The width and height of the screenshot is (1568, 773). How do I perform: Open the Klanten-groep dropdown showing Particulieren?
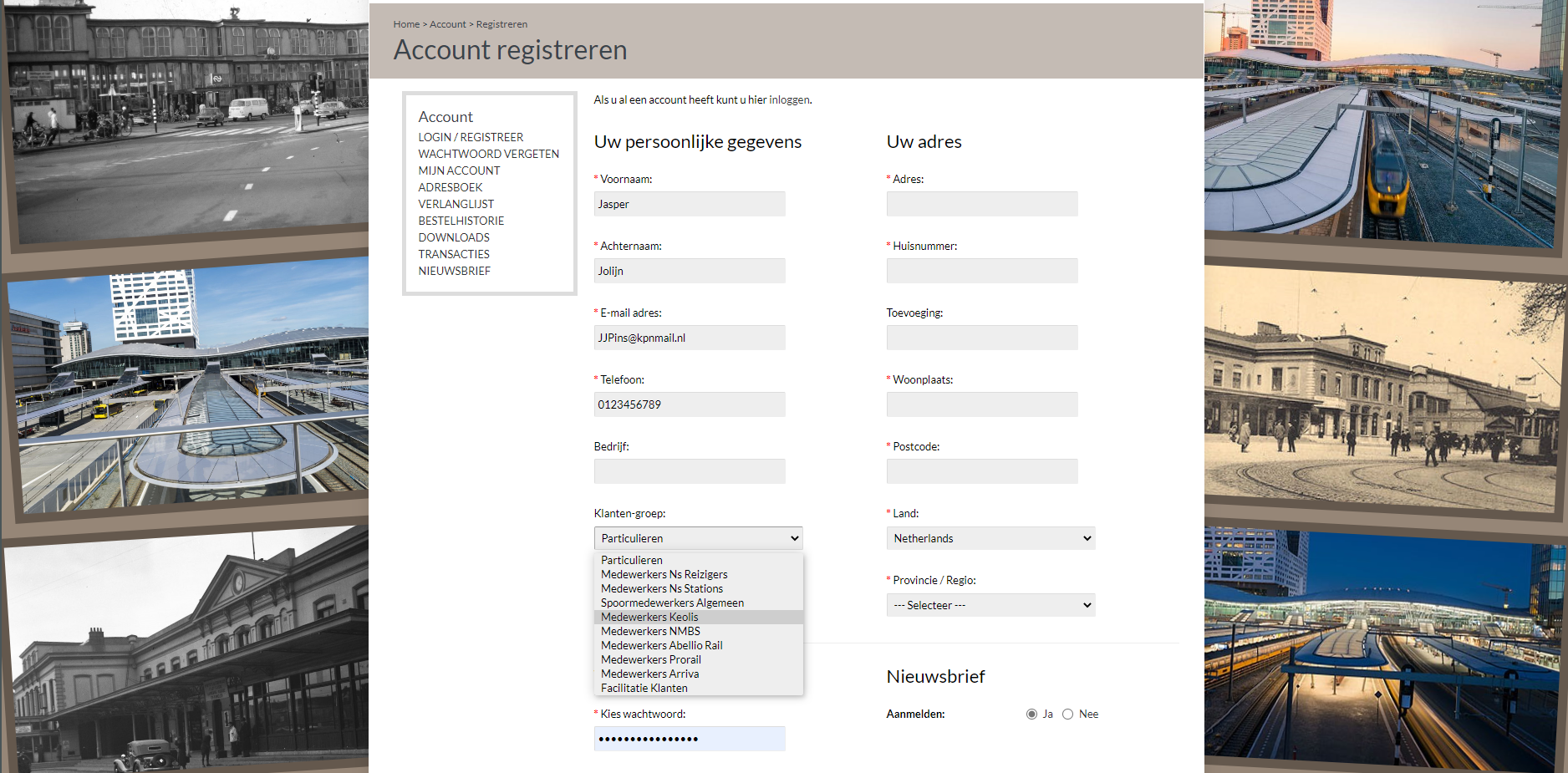tap(698, 538)
